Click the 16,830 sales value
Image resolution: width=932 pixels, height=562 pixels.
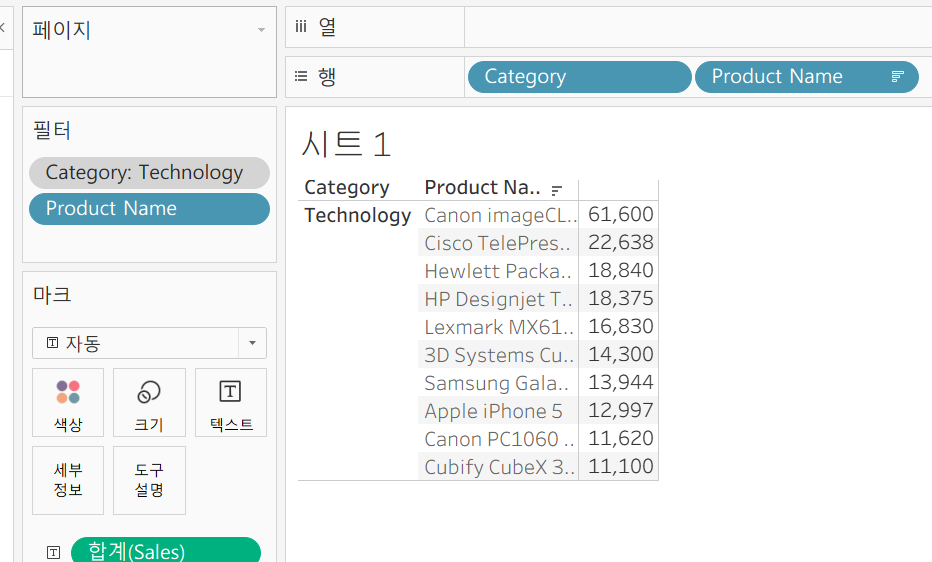tap(621, 326)
